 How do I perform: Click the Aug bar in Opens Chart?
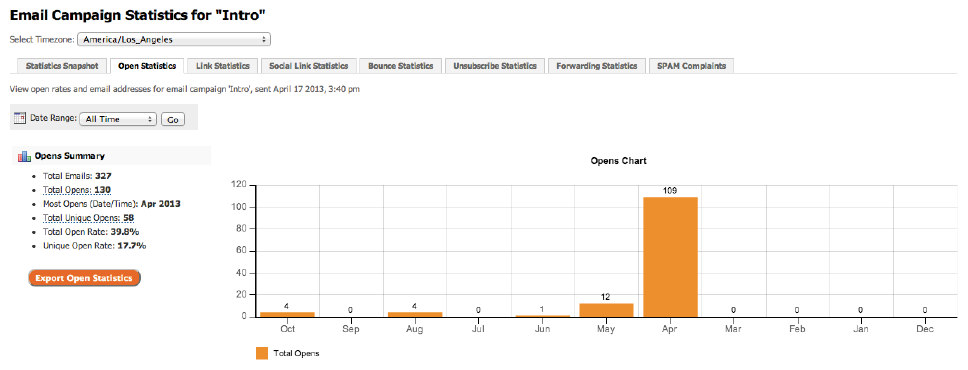coord(415,314)
